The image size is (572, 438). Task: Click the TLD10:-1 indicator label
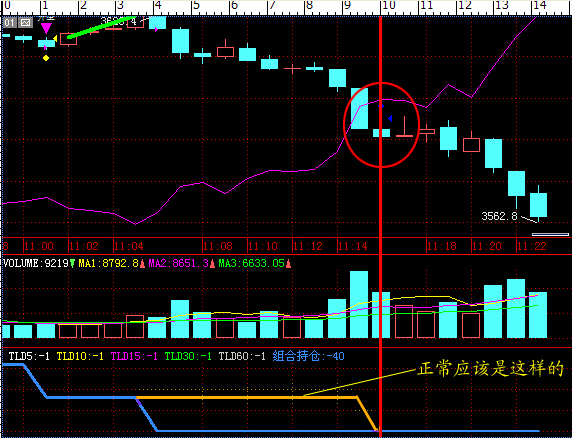tap(80, 356)
